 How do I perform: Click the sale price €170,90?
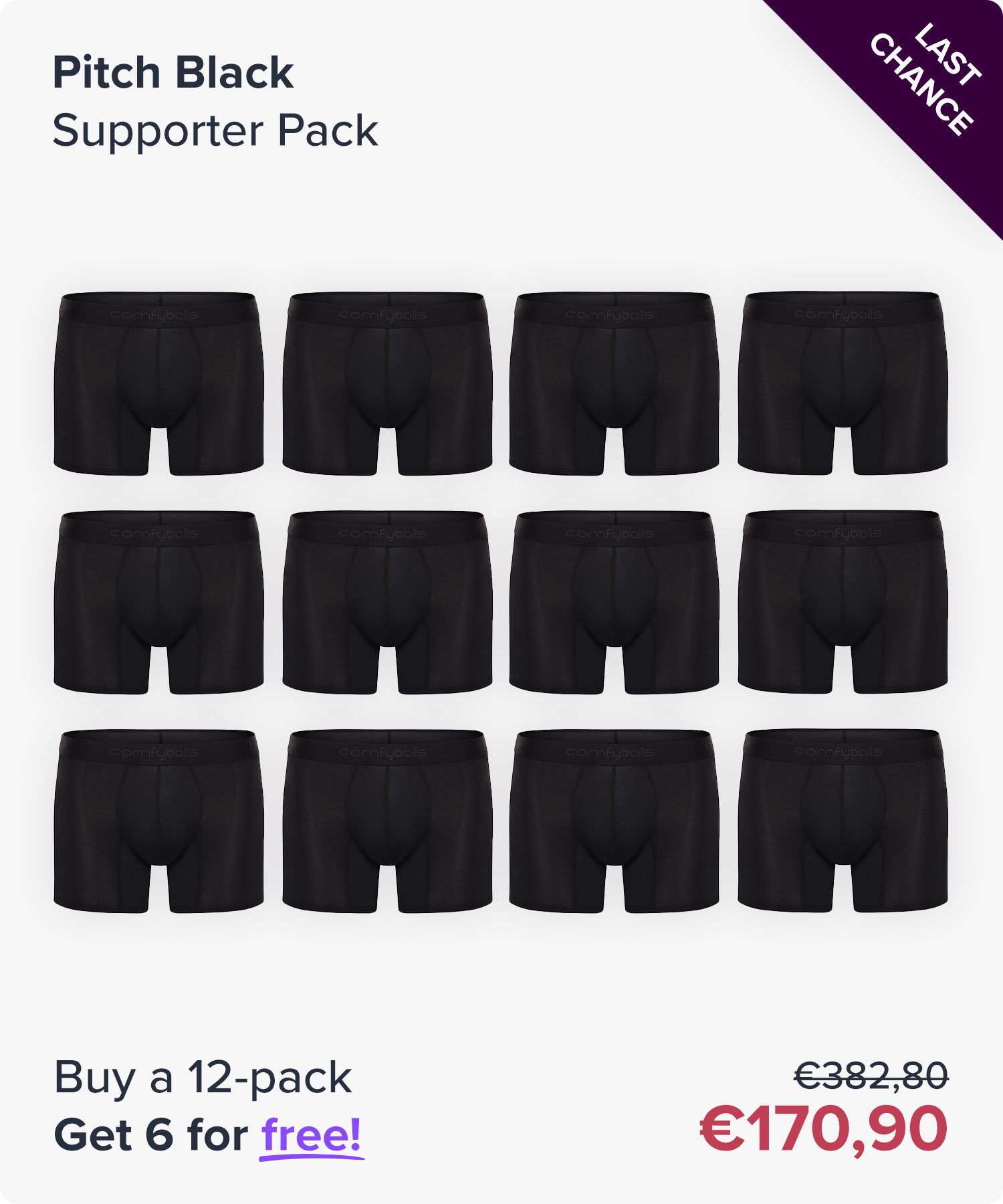point(824,1130)
